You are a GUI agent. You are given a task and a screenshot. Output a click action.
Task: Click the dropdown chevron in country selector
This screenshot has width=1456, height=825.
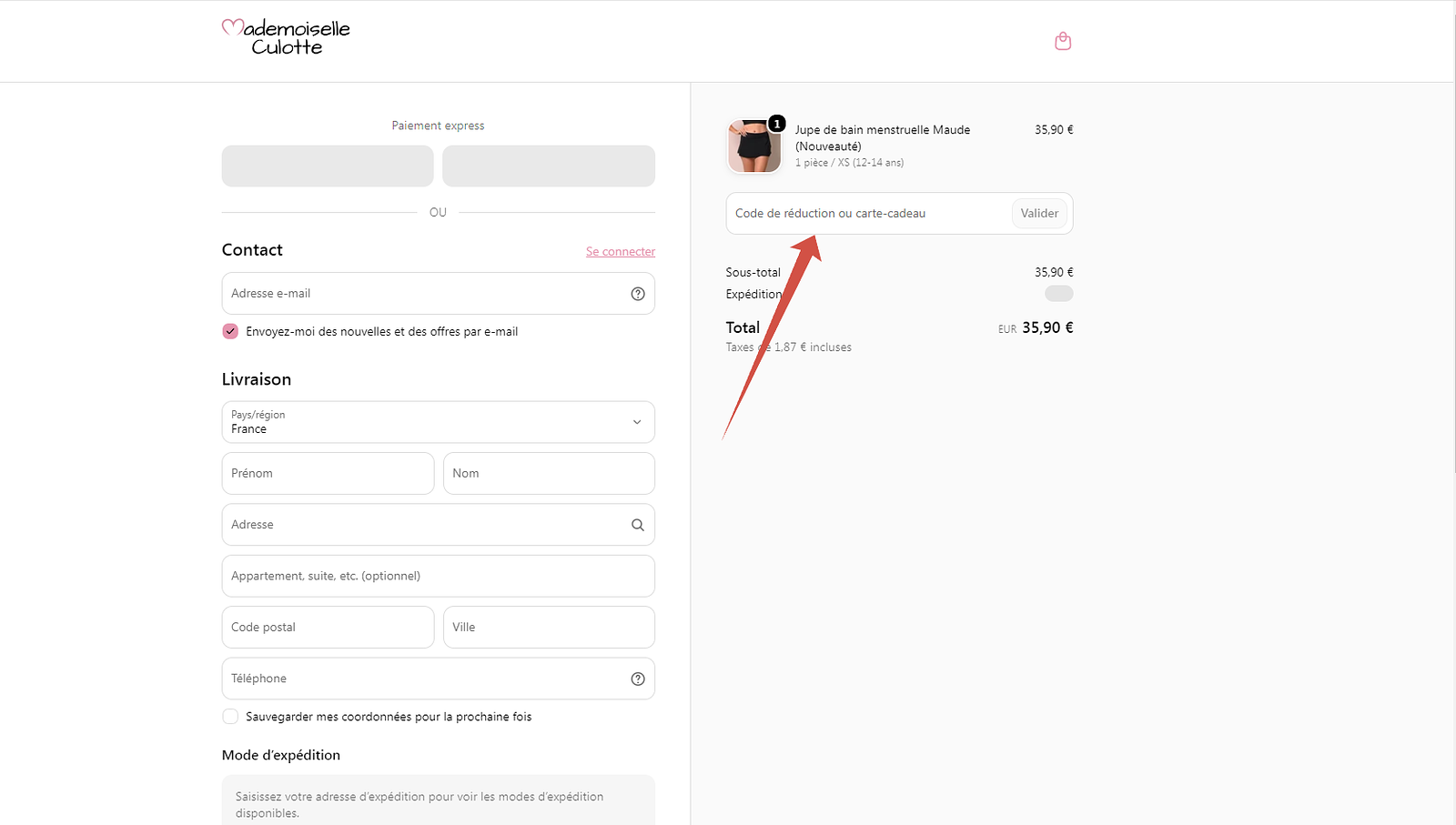click(637, 422)
